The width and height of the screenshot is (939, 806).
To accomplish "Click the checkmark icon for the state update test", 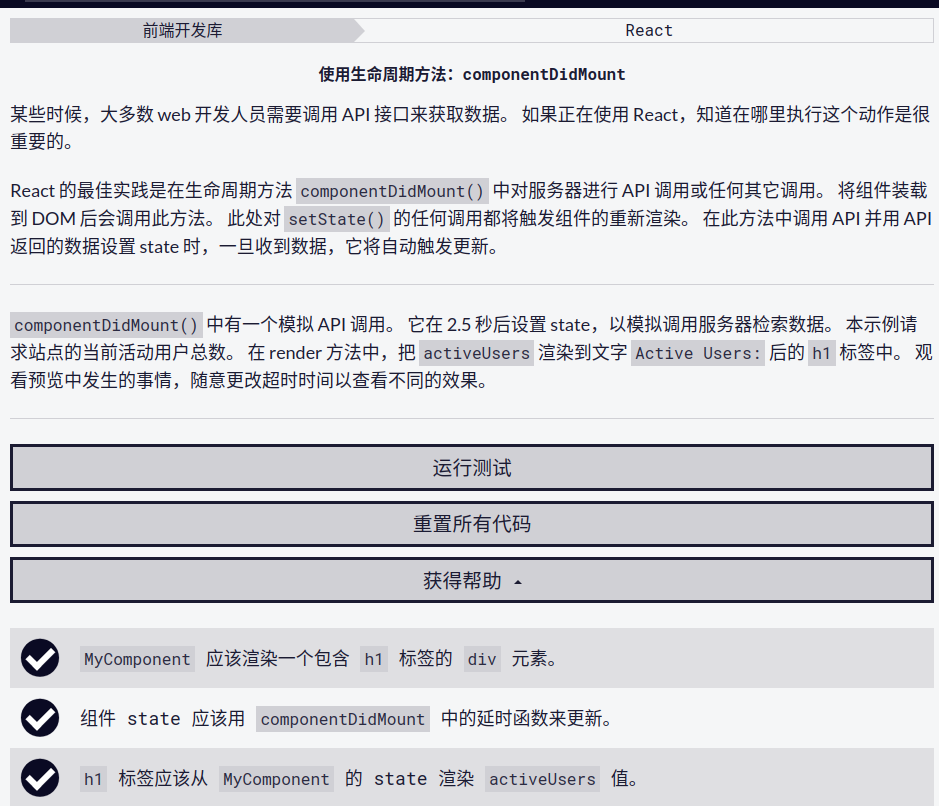I will click(x=40, y=718).
